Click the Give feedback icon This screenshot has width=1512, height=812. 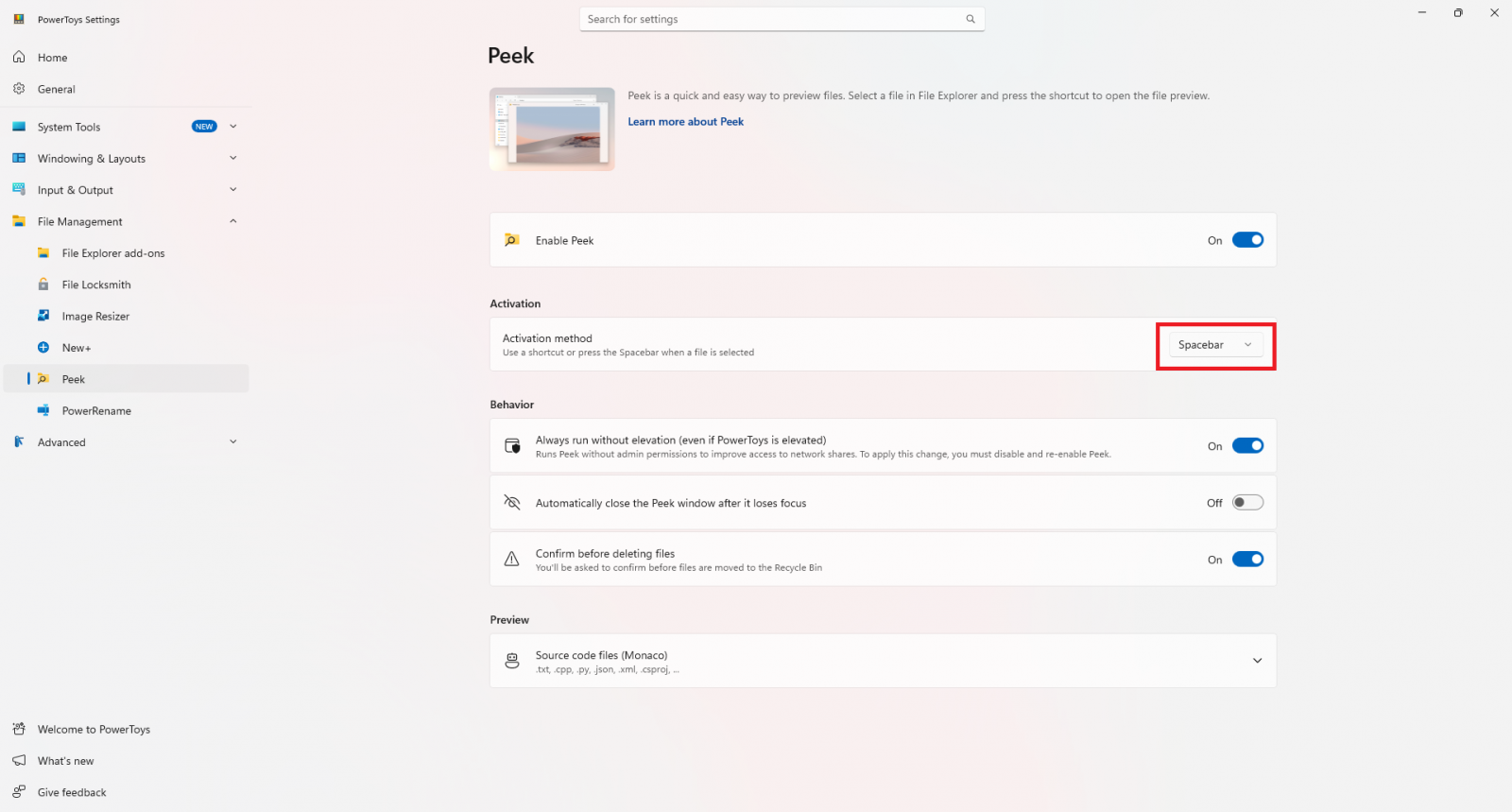point(19,792)
